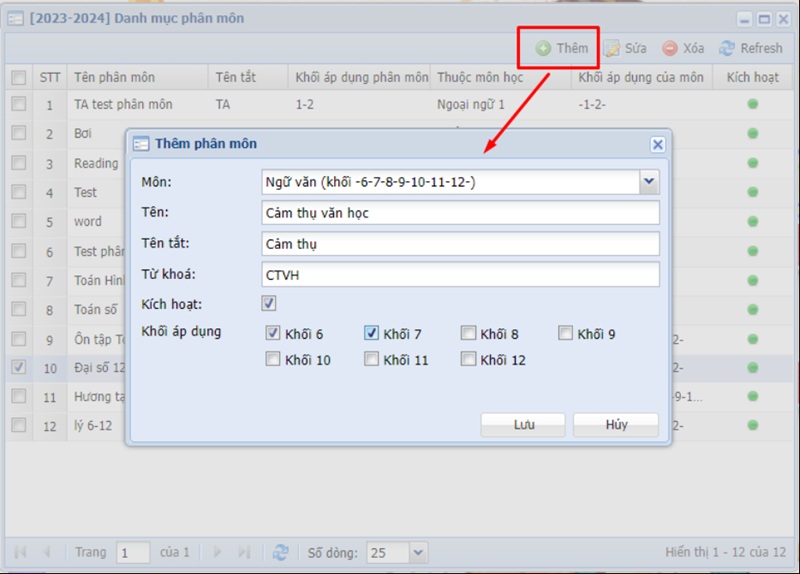The image size is (800, 574).
Task: Click the pagination refresh icon
Action: 280,552
